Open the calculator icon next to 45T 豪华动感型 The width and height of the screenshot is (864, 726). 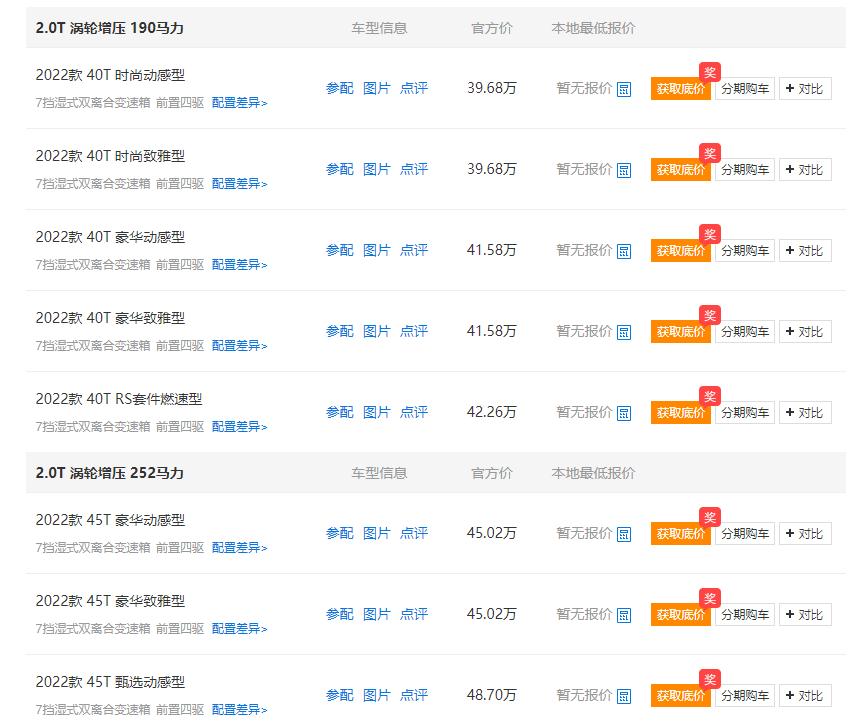(x=623, y=533)
